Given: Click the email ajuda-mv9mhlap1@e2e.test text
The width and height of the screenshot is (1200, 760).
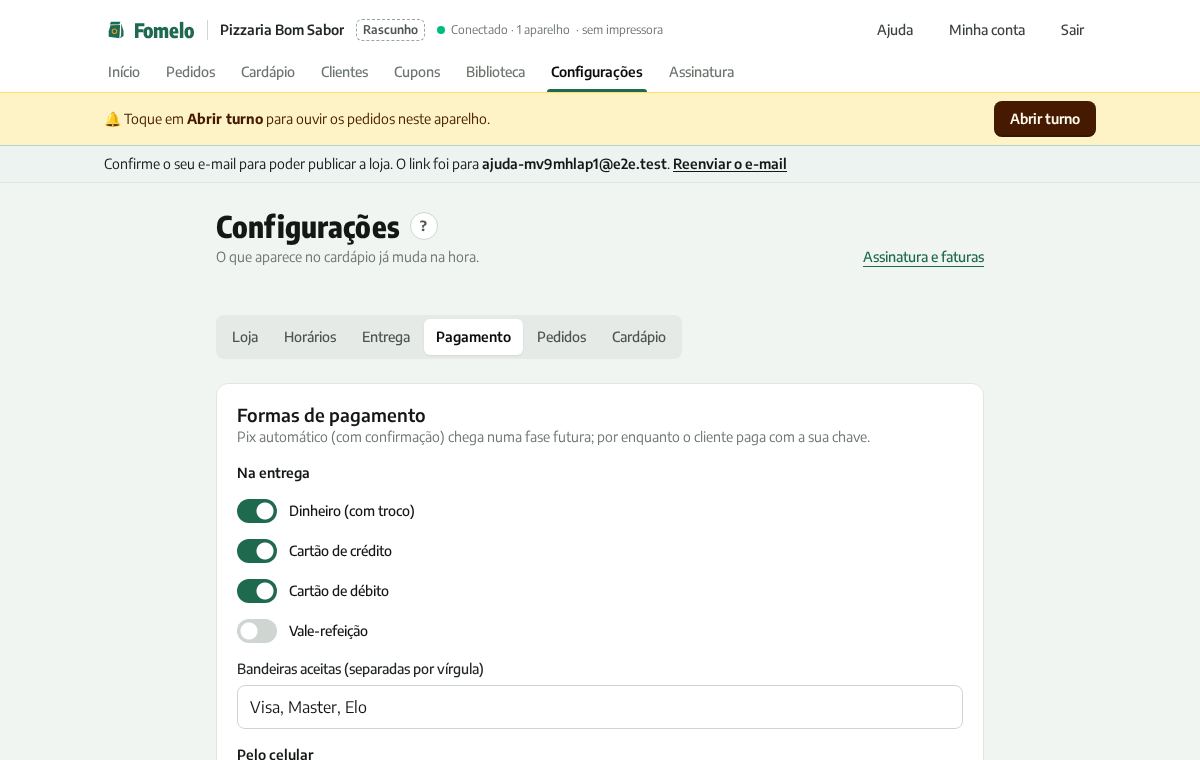Looking at the screenshot, I should (x=574, y=164).
